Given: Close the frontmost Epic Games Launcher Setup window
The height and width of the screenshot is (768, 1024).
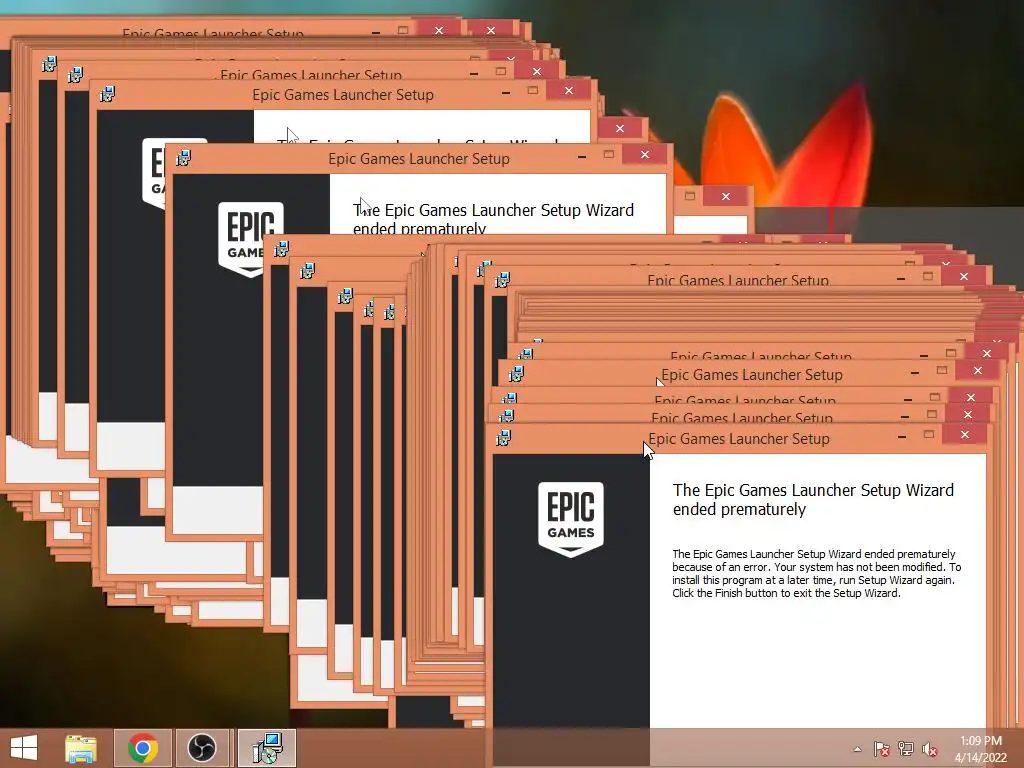Looking at the screenshot, I should 965,435.
